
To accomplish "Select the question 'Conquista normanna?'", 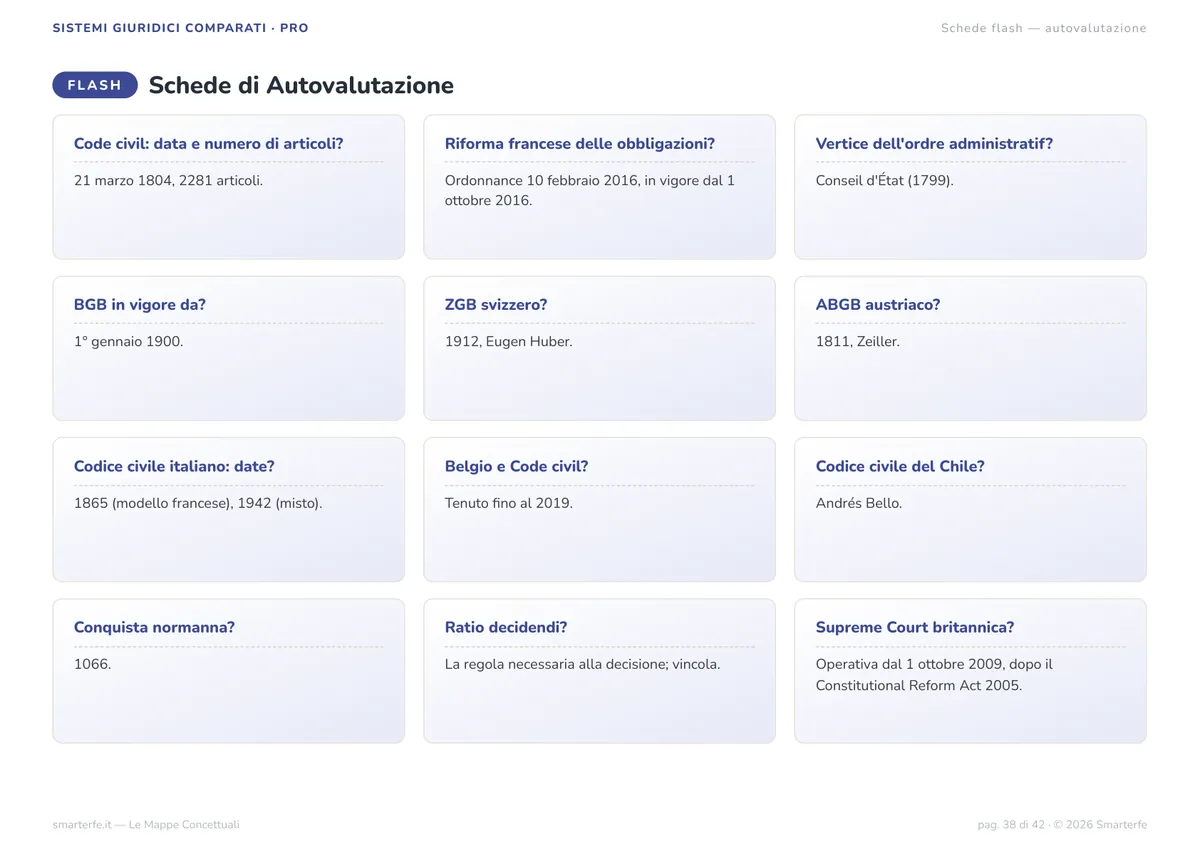I will (155, 628).
